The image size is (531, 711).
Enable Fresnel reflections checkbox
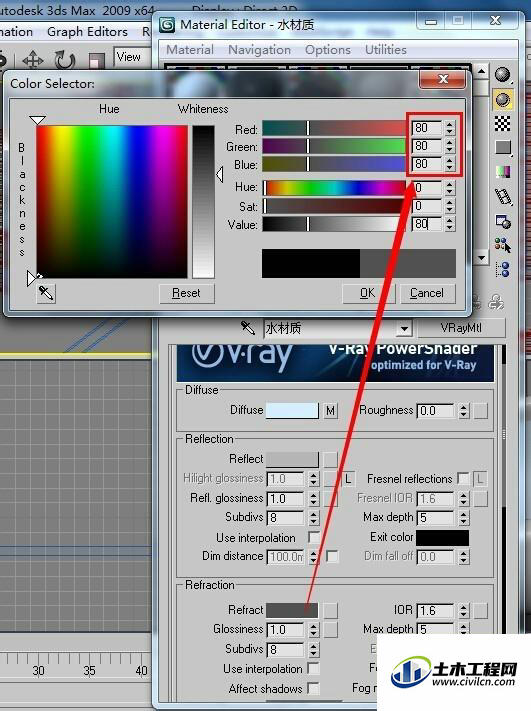click(463, 478)
